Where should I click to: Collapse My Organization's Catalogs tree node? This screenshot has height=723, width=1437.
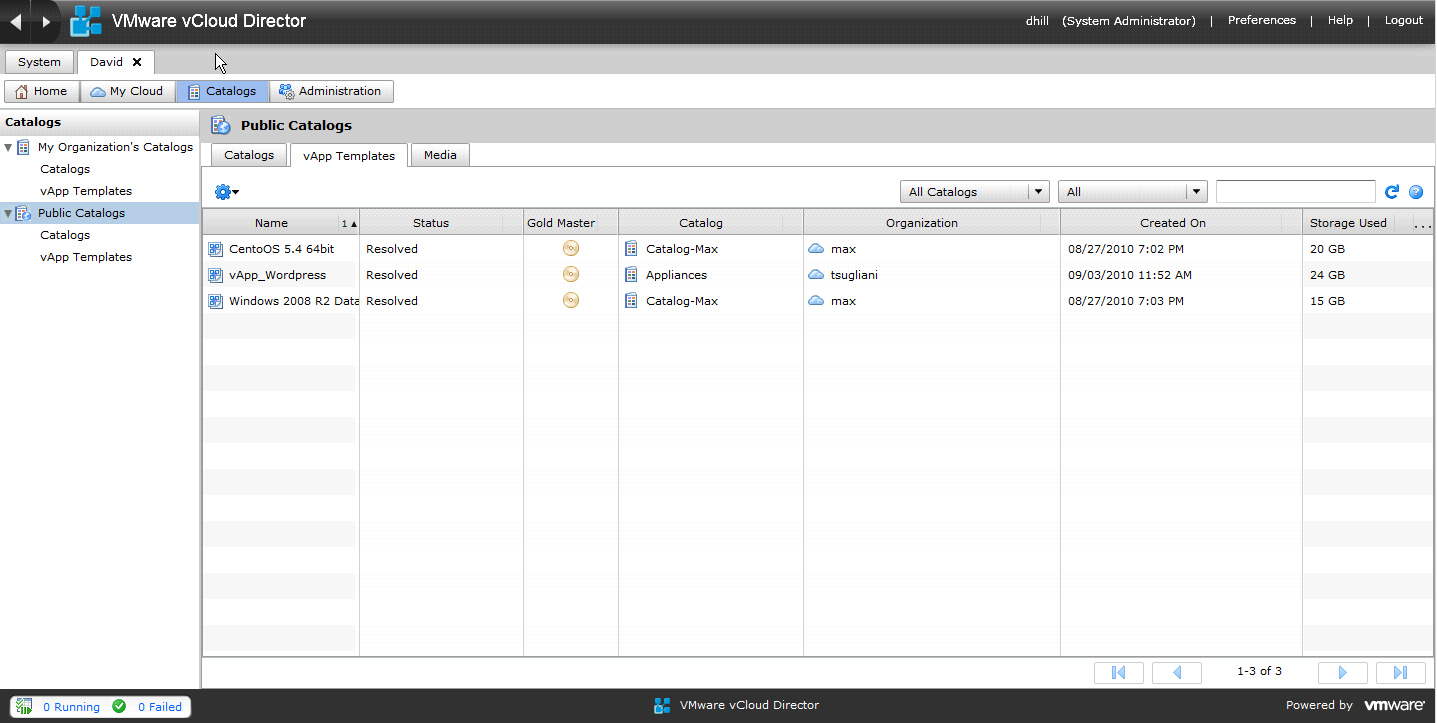[9, 147]
